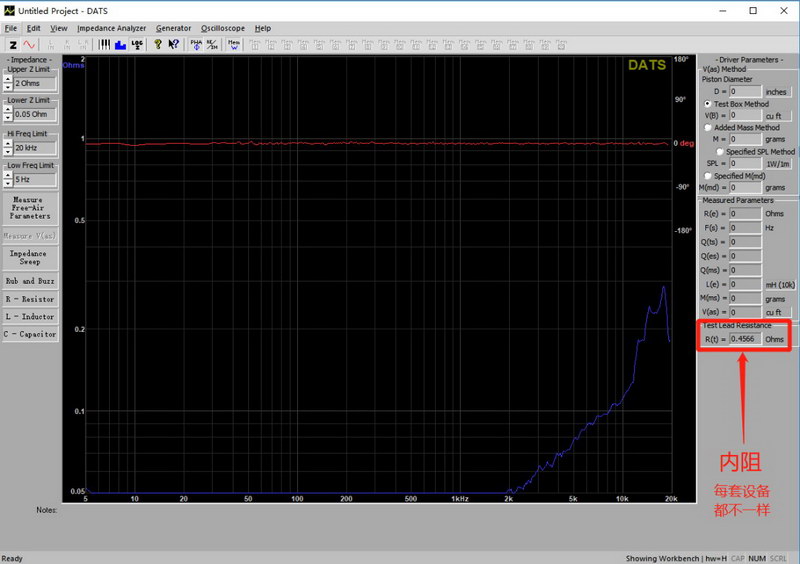Select the Test Box Method radio button

tap(708, 104)
